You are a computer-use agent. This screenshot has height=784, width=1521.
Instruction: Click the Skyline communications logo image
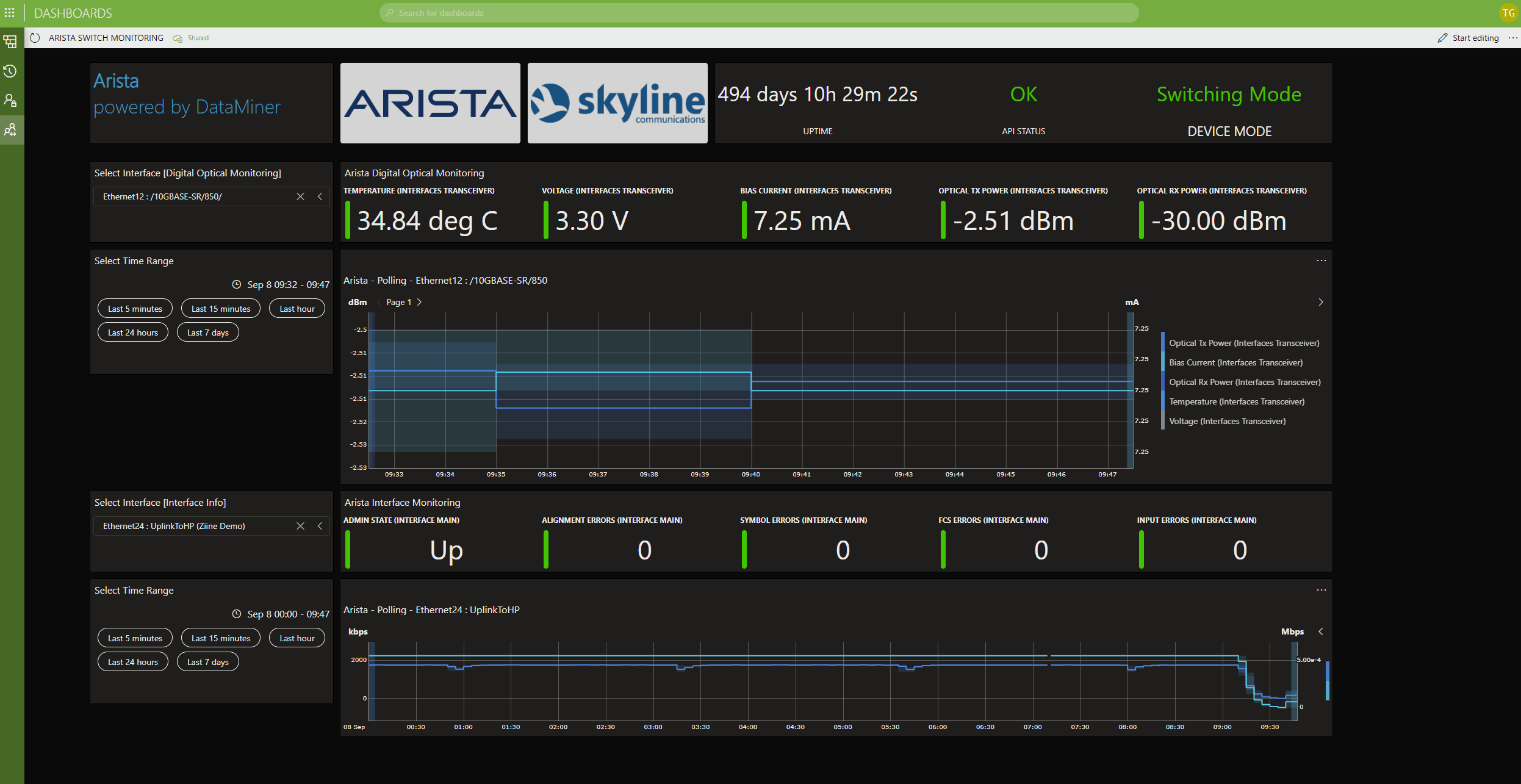tap(617, 103)
